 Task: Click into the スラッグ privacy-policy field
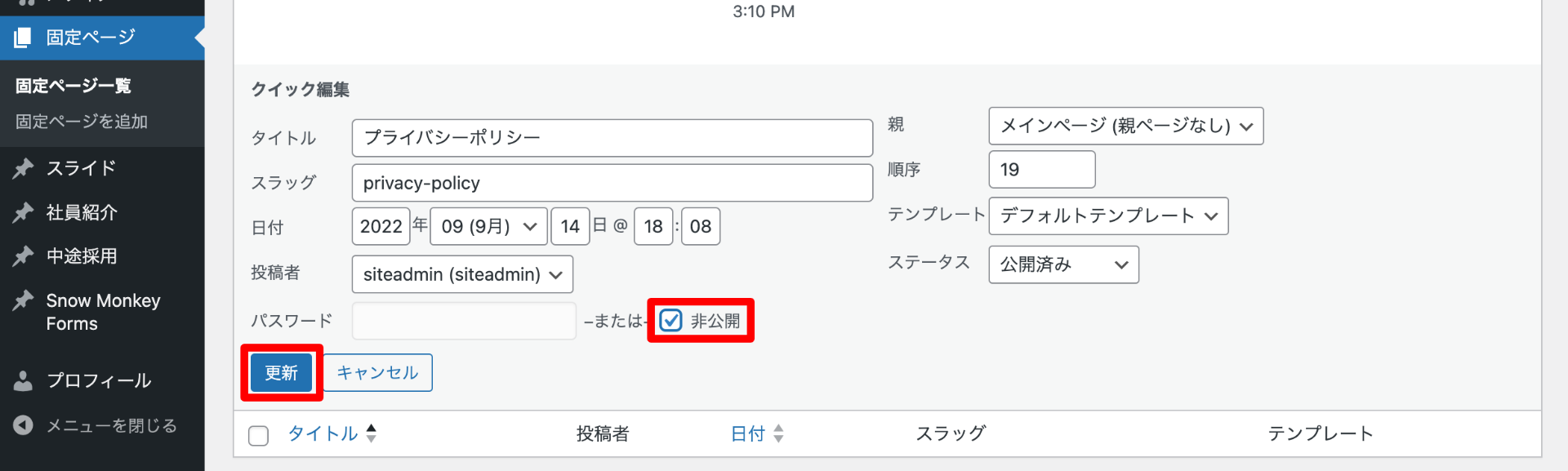tap(612, 183)
